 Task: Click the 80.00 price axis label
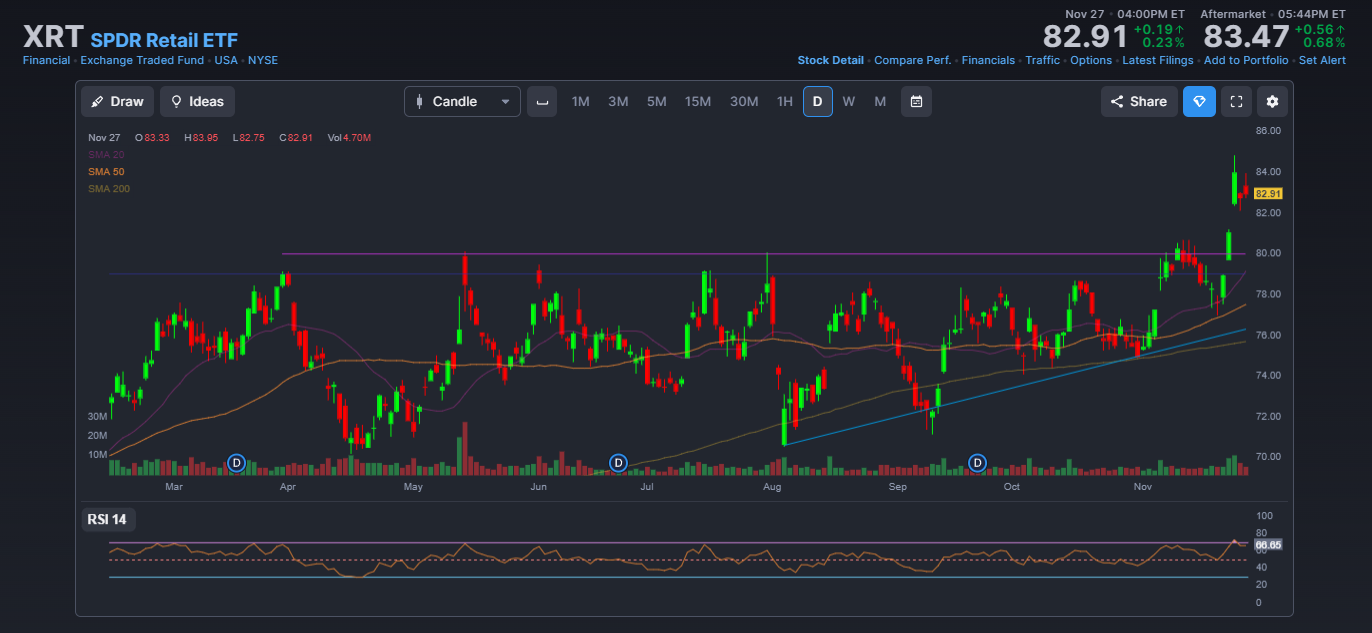tap(1269, 253)
